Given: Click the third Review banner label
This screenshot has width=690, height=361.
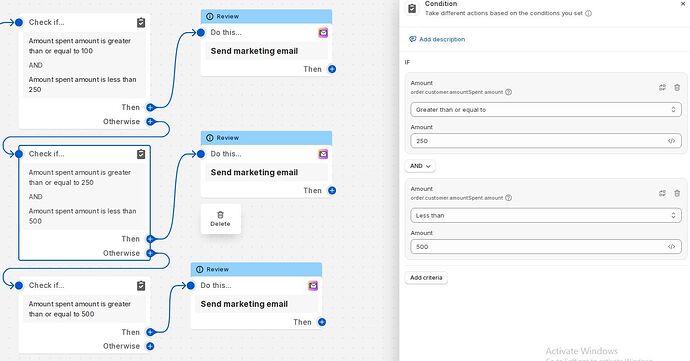Looking at the screenshot, I should click(217, 269).
